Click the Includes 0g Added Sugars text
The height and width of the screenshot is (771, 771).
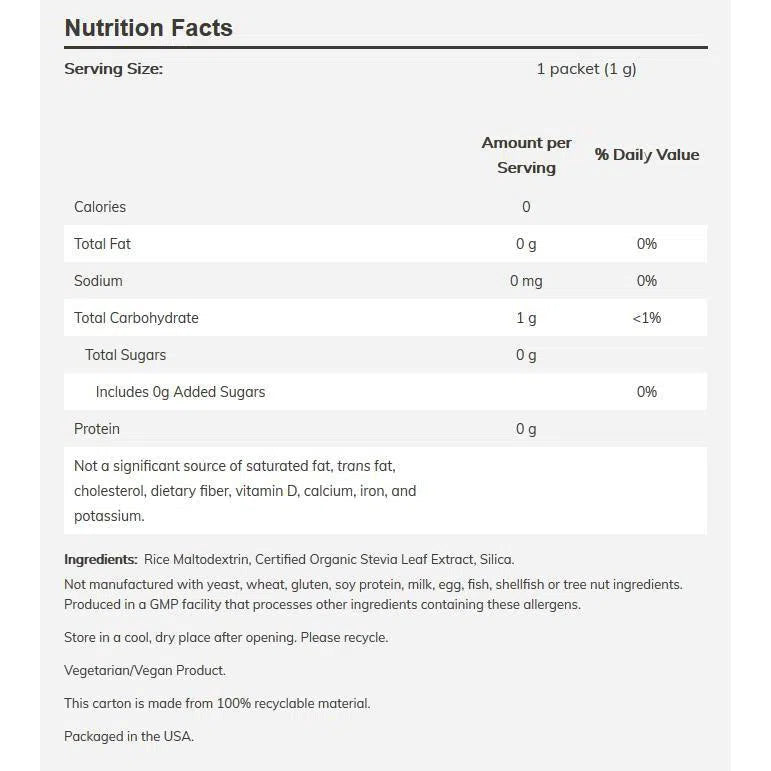pos(180,392)
